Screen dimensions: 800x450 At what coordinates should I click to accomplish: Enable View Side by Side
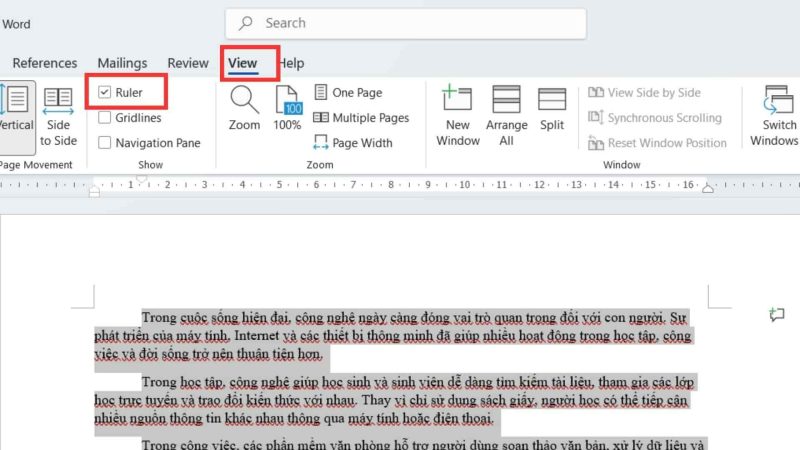tap(644, 92)
